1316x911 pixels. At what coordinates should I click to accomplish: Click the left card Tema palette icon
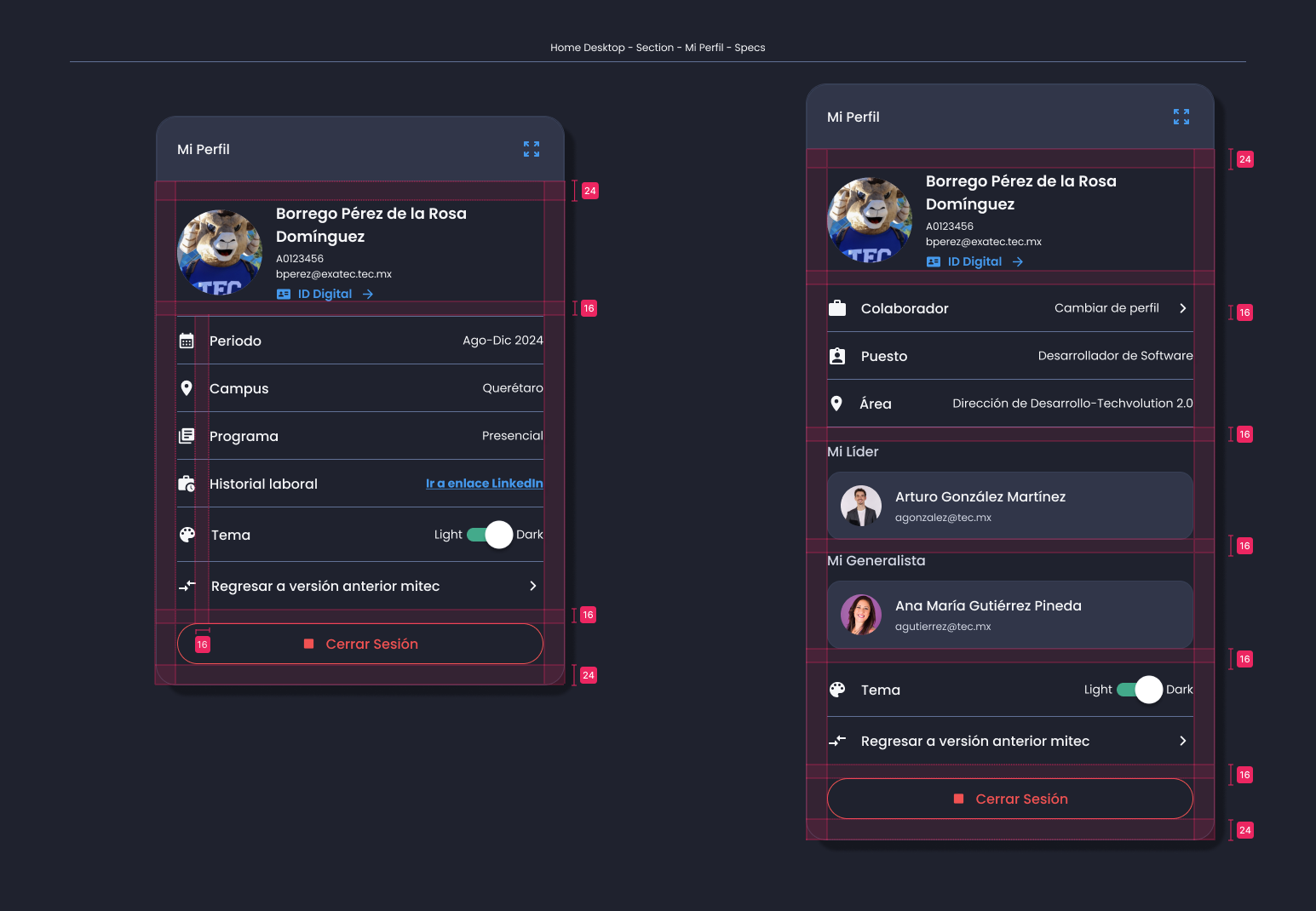click(x=187, y=535)
